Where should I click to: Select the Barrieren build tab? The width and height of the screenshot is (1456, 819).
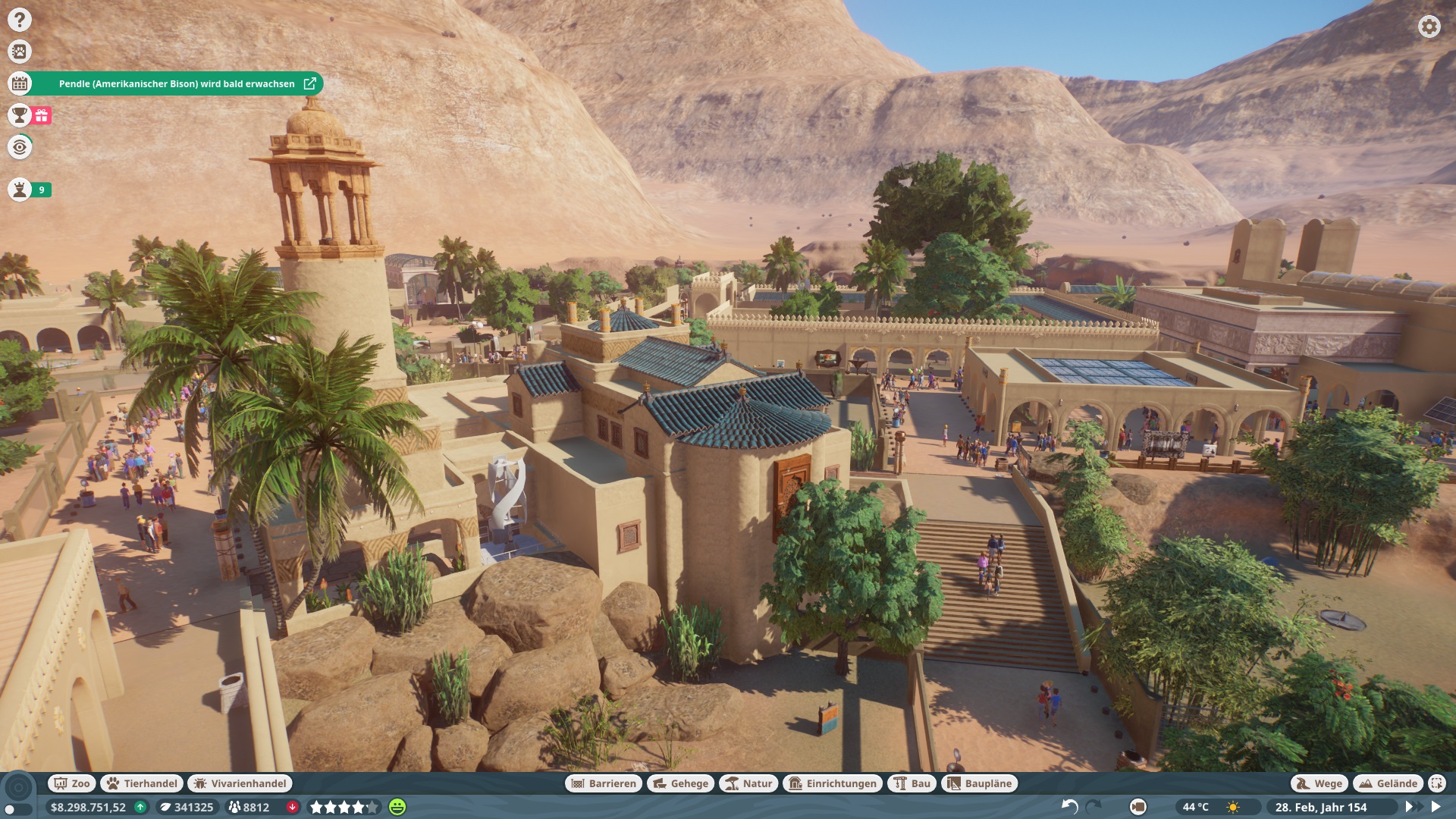[604, 783]
